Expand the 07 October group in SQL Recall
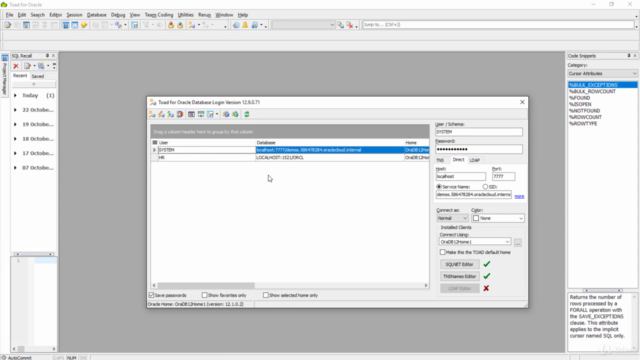Screen dimensions: 640x360 pos(16,168)
